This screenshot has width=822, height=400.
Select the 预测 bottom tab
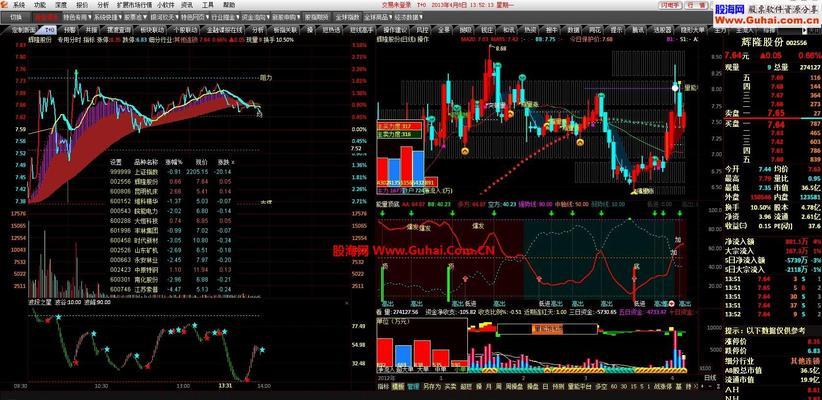click(x=558, y=386)
